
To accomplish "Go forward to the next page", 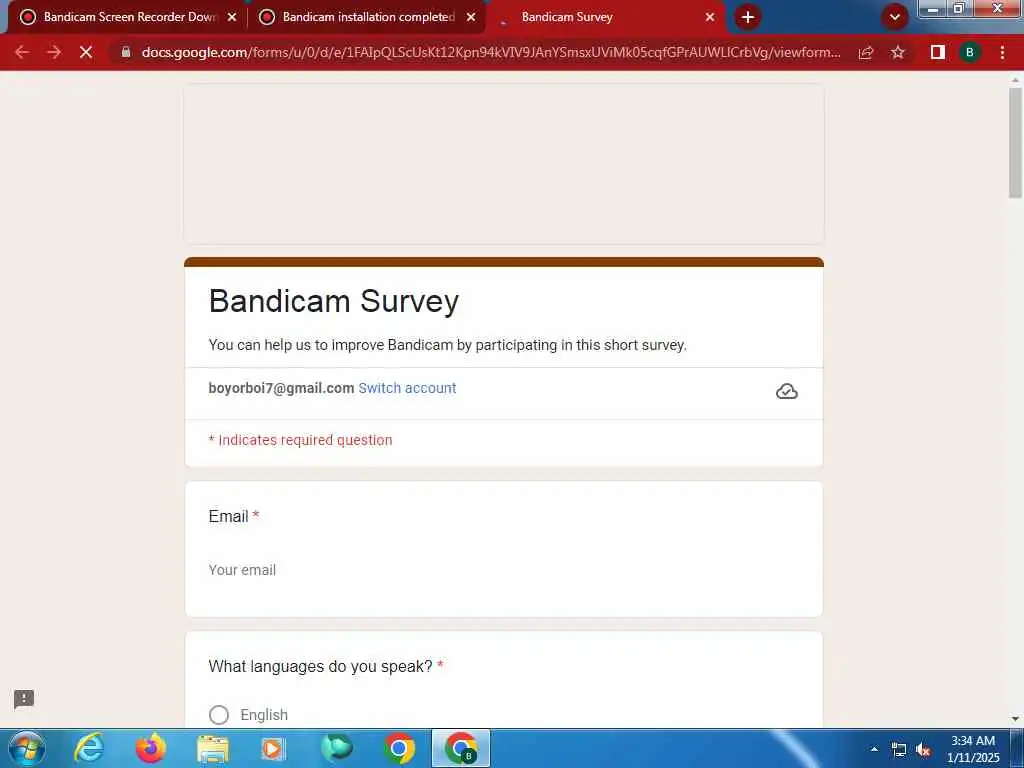I will (54, 52).
